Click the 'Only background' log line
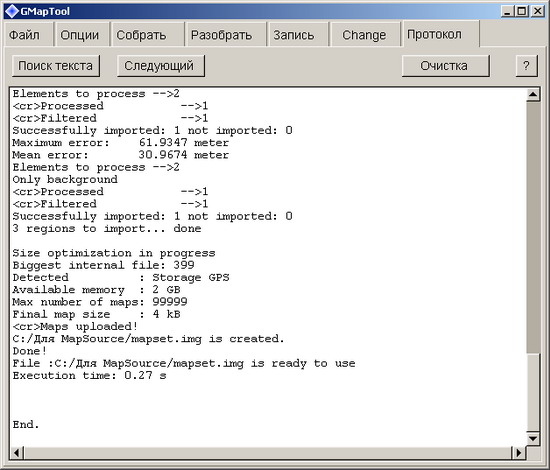The width and height of the screenshot is (550, 470). (x=65, y=180)
